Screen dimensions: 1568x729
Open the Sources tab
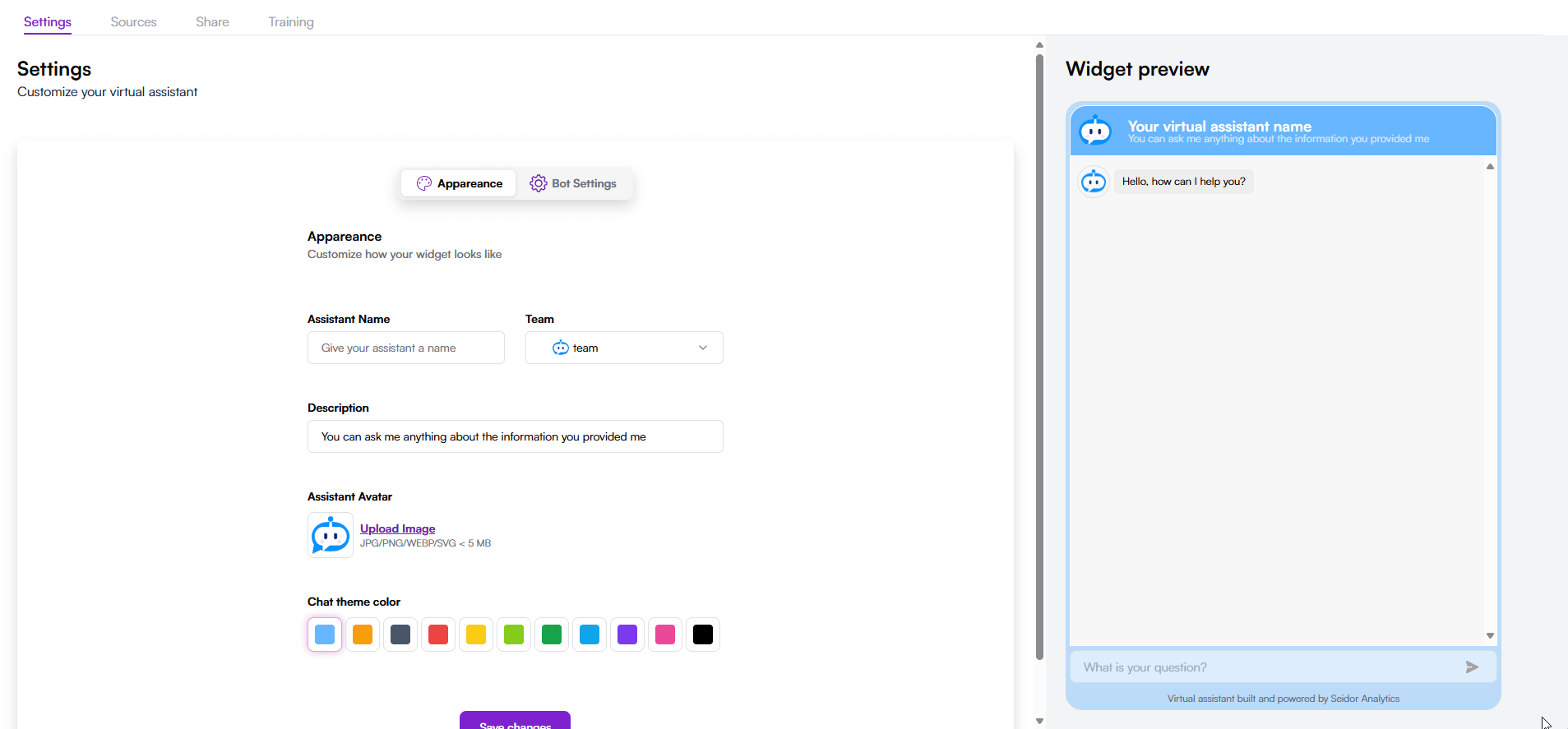tap(133, 22)
